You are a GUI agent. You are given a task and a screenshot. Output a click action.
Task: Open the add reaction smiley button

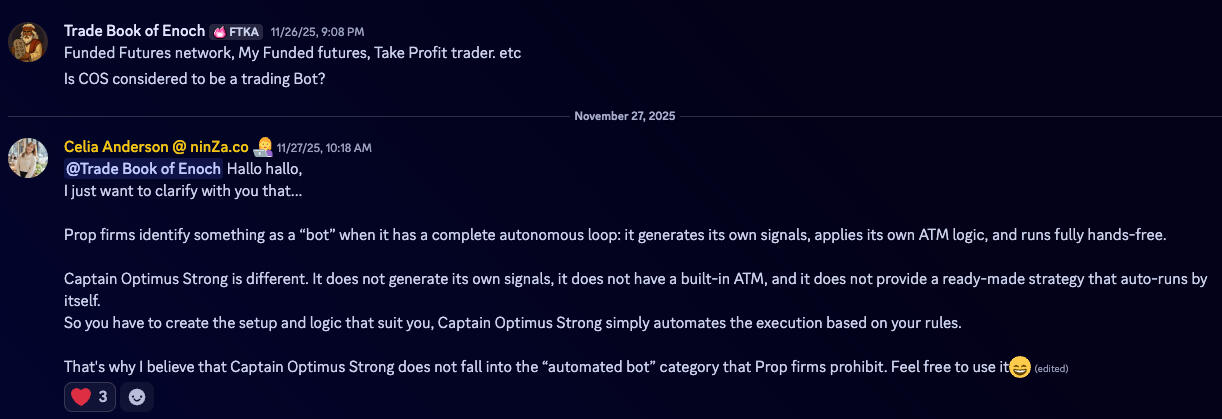pos(137,397)
